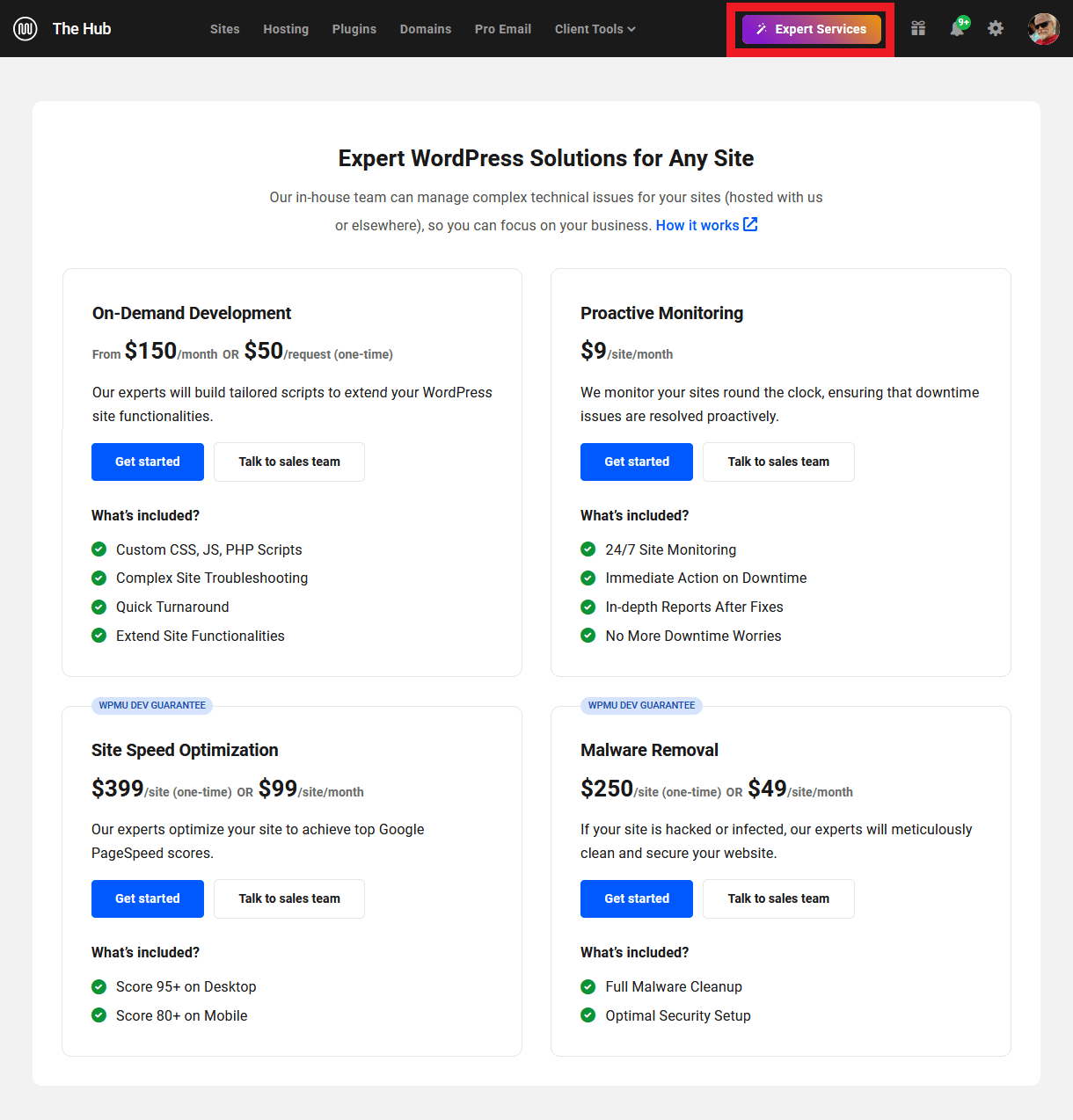Click the external link icon beside How it works
This screenshot has width=1073, height=1120.
[750, 224]
